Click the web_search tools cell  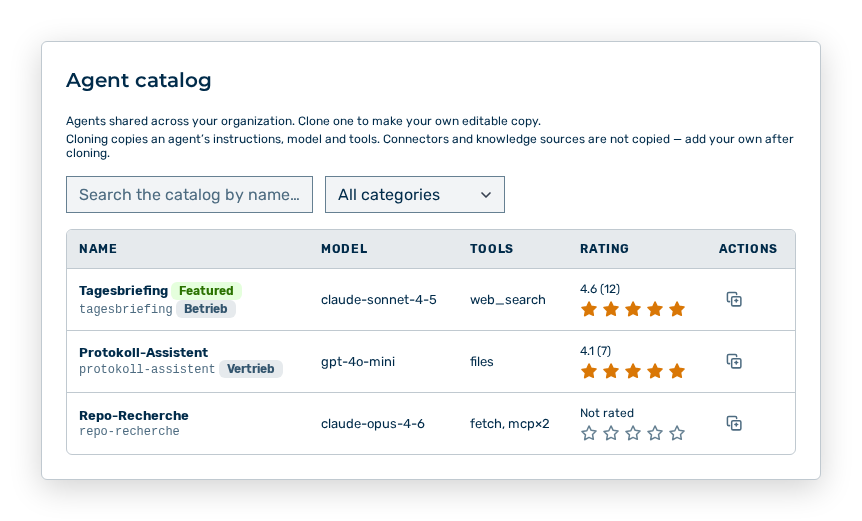[507, 300]
